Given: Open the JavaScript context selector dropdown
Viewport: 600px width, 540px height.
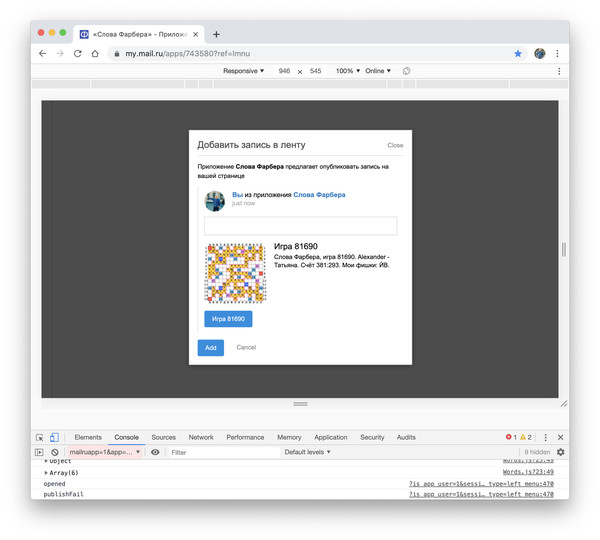Looking at the screenshot, I should pos(104,452).
